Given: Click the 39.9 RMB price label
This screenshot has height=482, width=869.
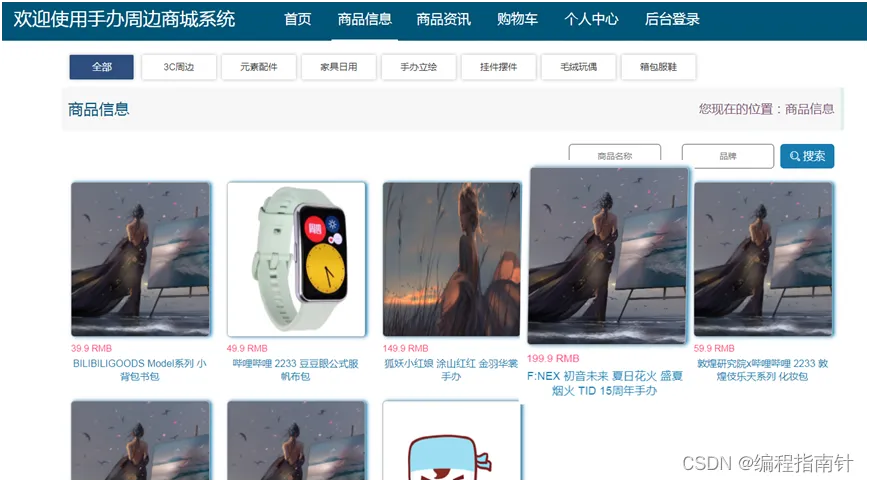Looking at the screenshot, I should click(91, 348).
